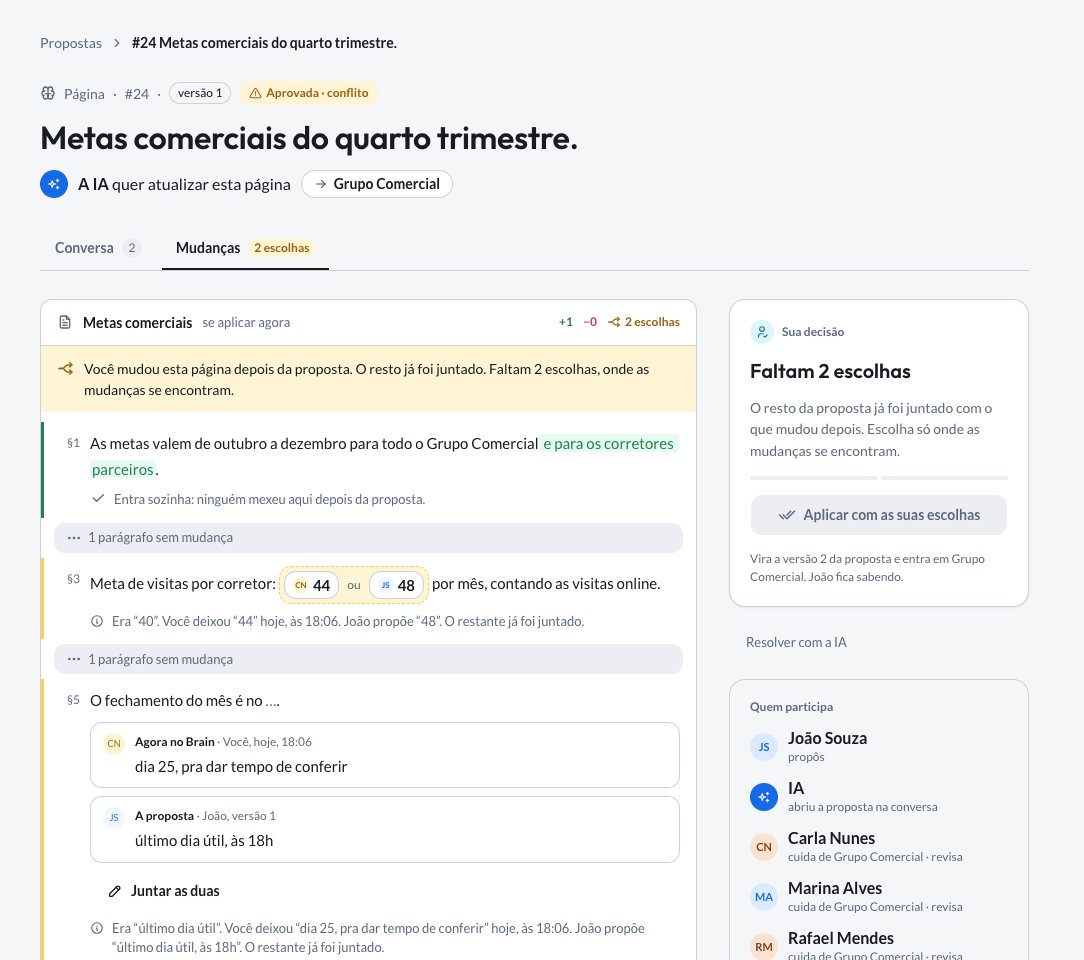Click Marina Alves' MA avatar

764,897
